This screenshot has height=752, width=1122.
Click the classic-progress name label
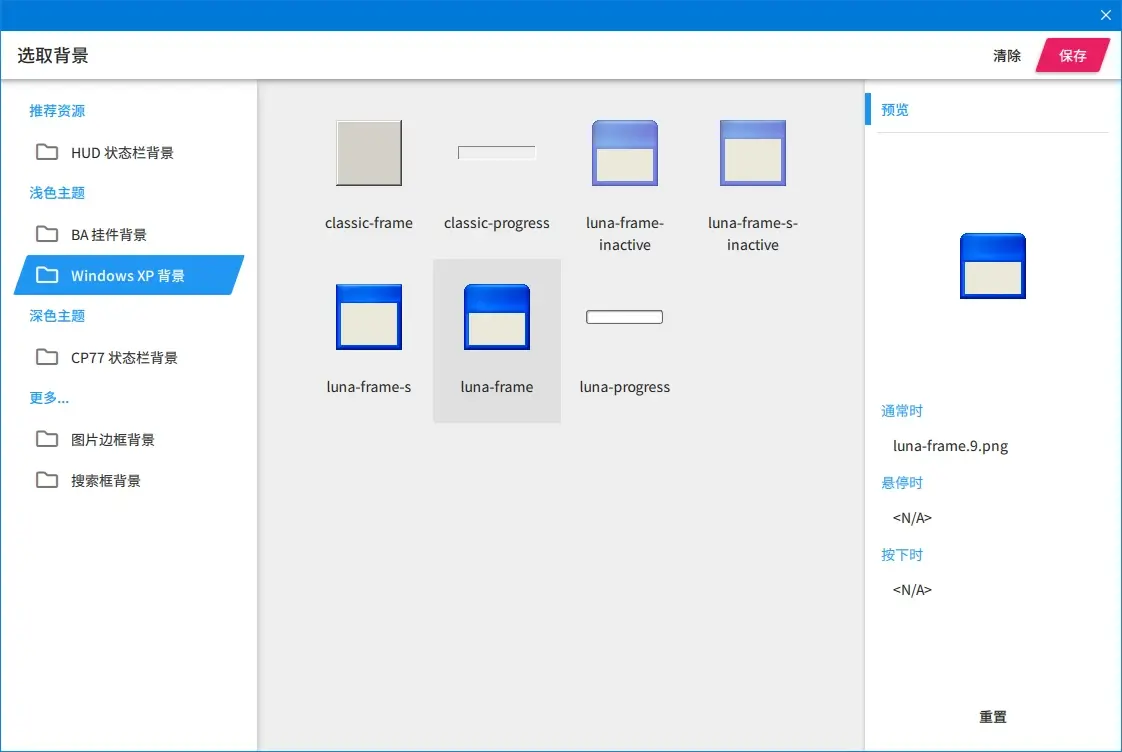(x=497, y=223)
